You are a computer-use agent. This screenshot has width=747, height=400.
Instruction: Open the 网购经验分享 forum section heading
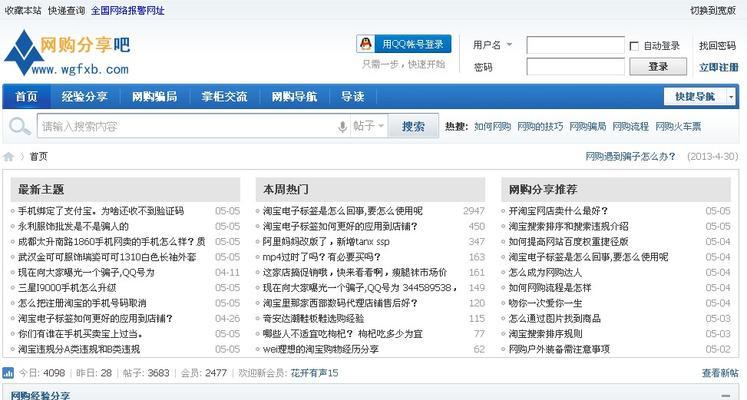pos(40,395)
